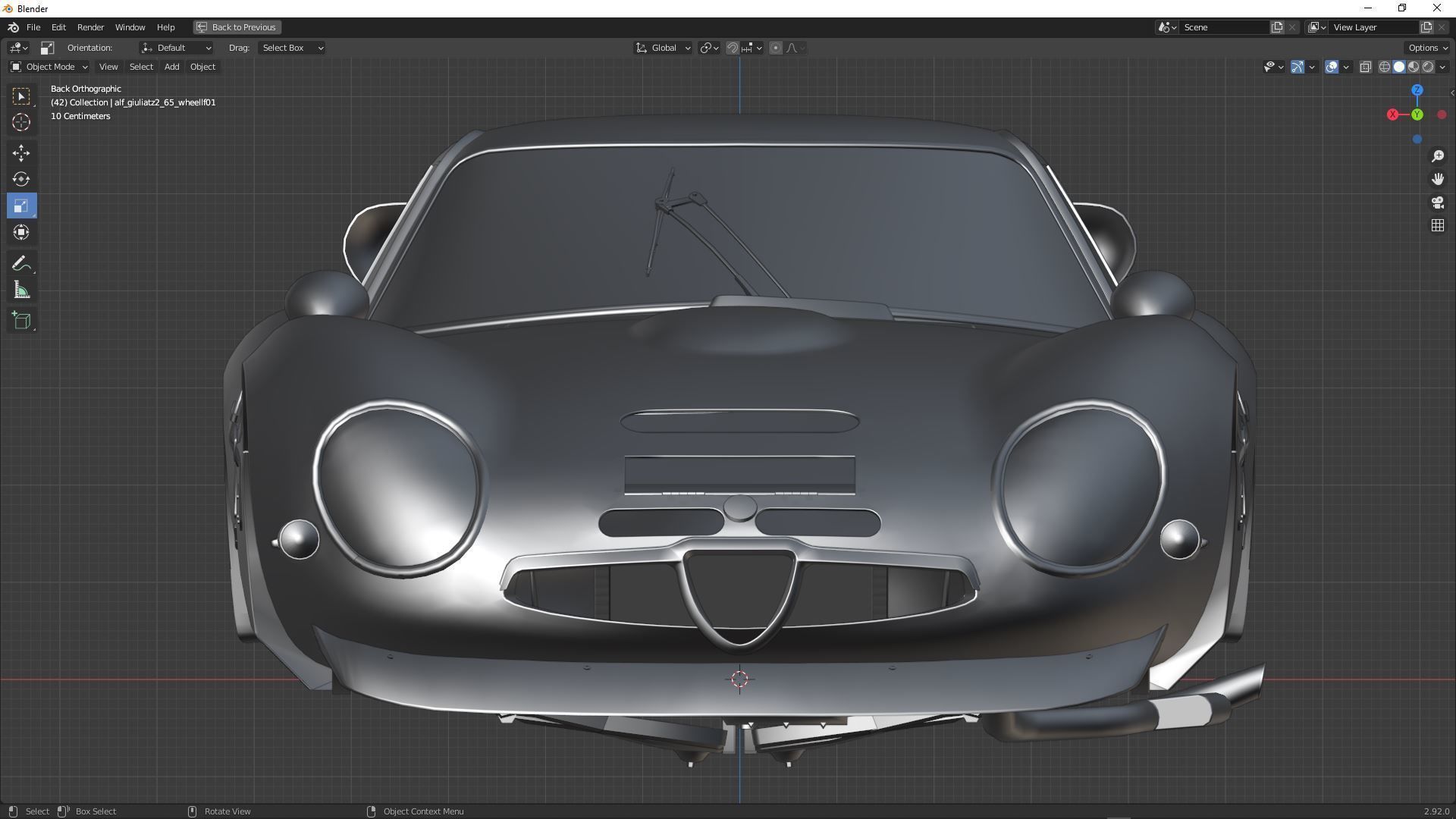Open the Edit menu
The image size is (1456, 819).
(x=58, y=27)
